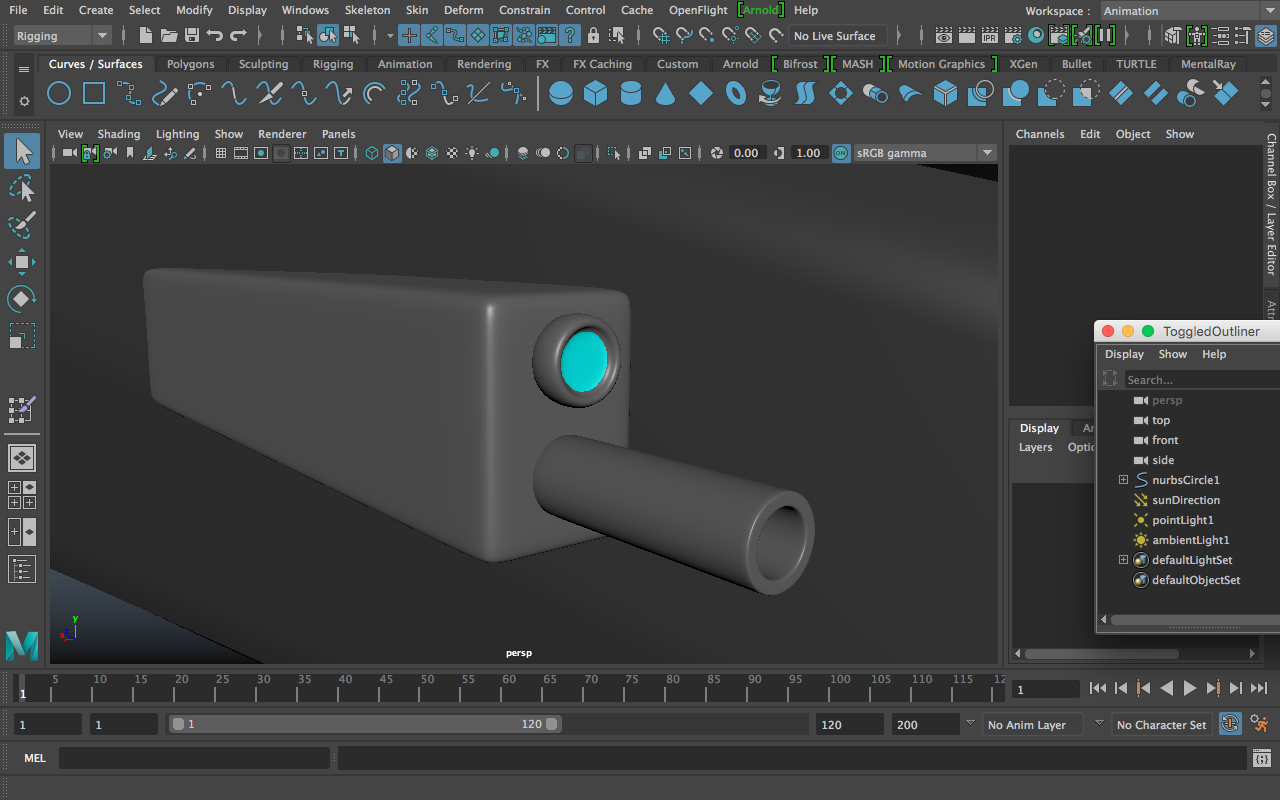The image size is (1280, 800).
Task: Switch to the Polygons shelf tab
Action: pyautogui.click(x=190, y=64)
